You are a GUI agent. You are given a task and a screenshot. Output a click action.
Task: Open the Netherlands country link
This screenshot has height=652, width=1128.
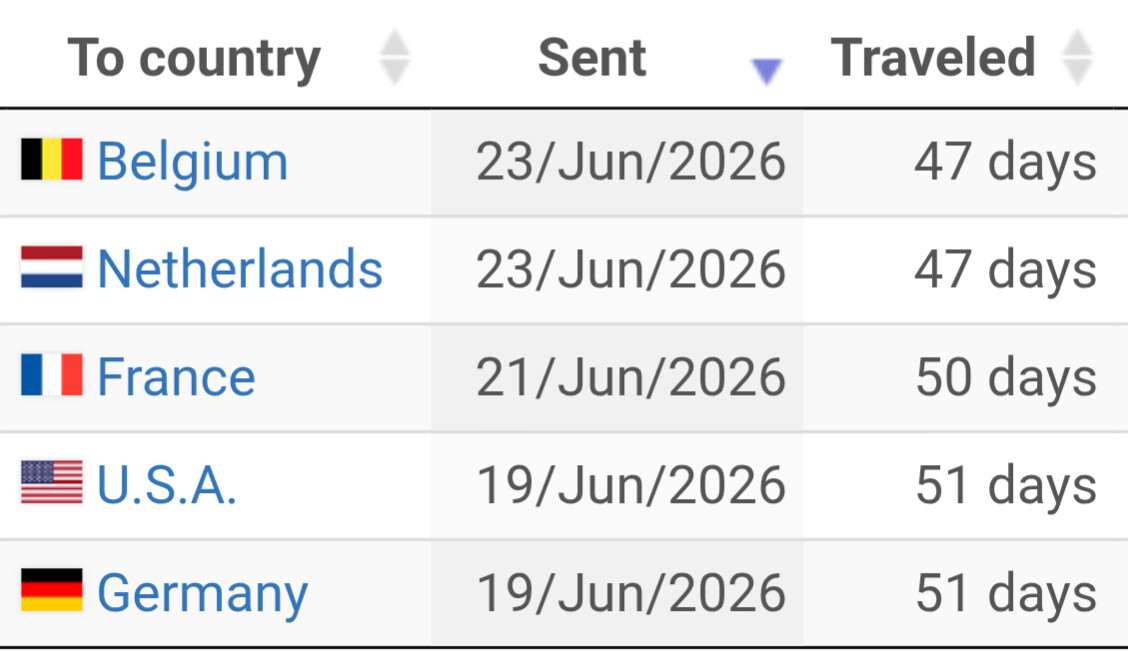pos(240,269)
